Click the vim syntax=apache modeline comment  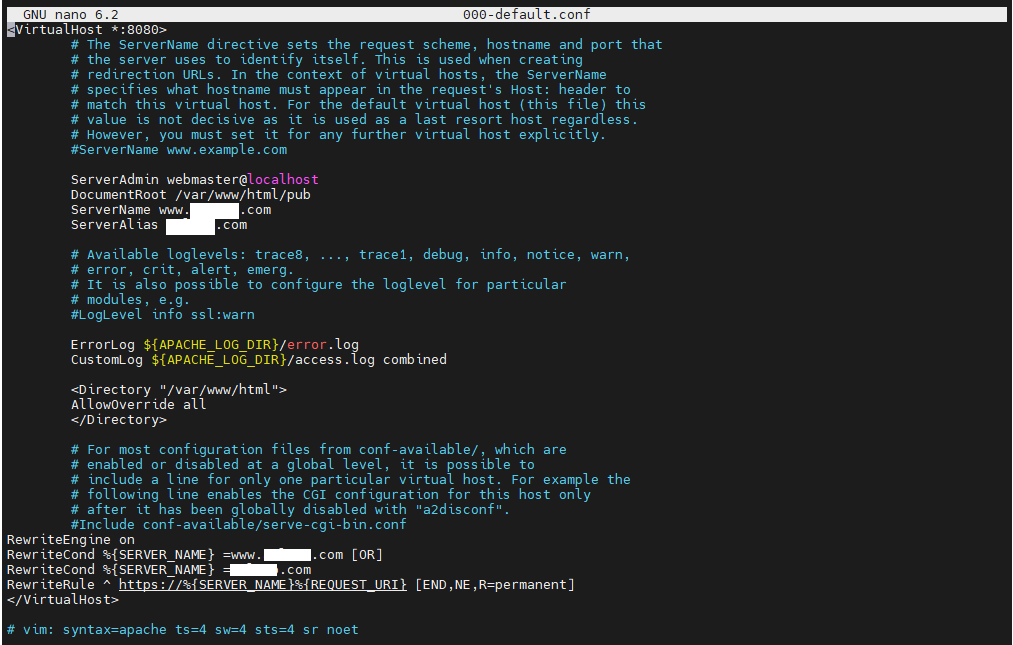(x=183, y=629)
